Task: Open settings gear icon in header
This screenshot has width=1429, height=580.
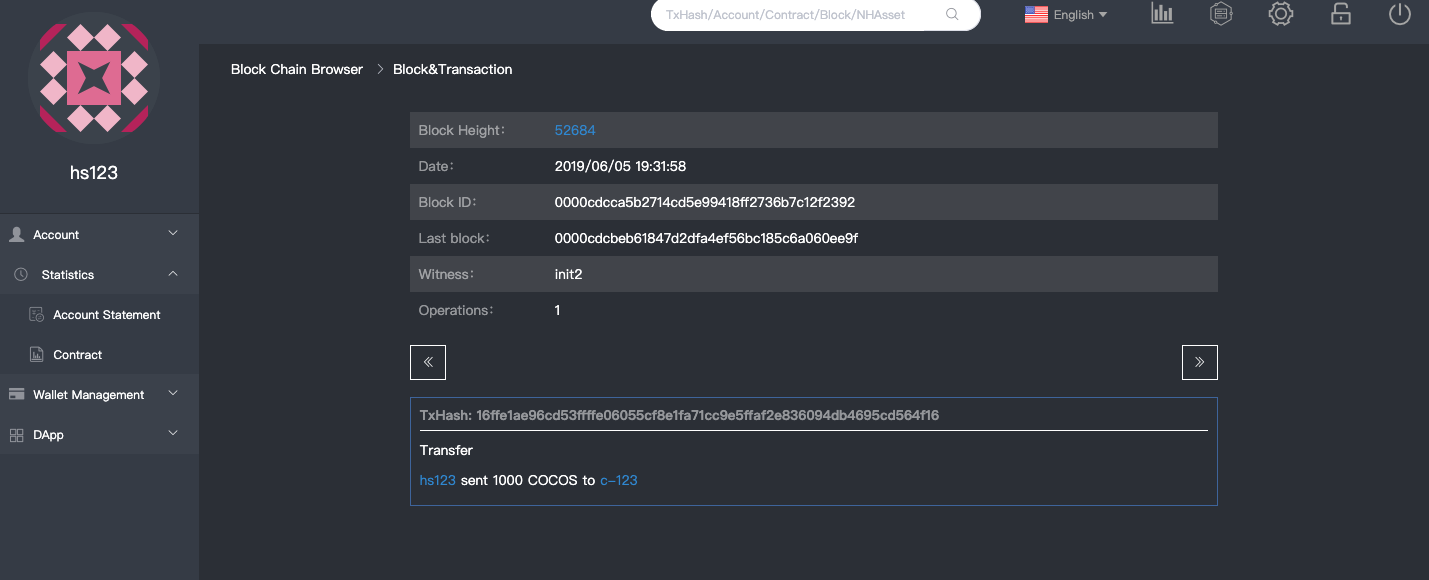Action: [x=1281, y=14]
